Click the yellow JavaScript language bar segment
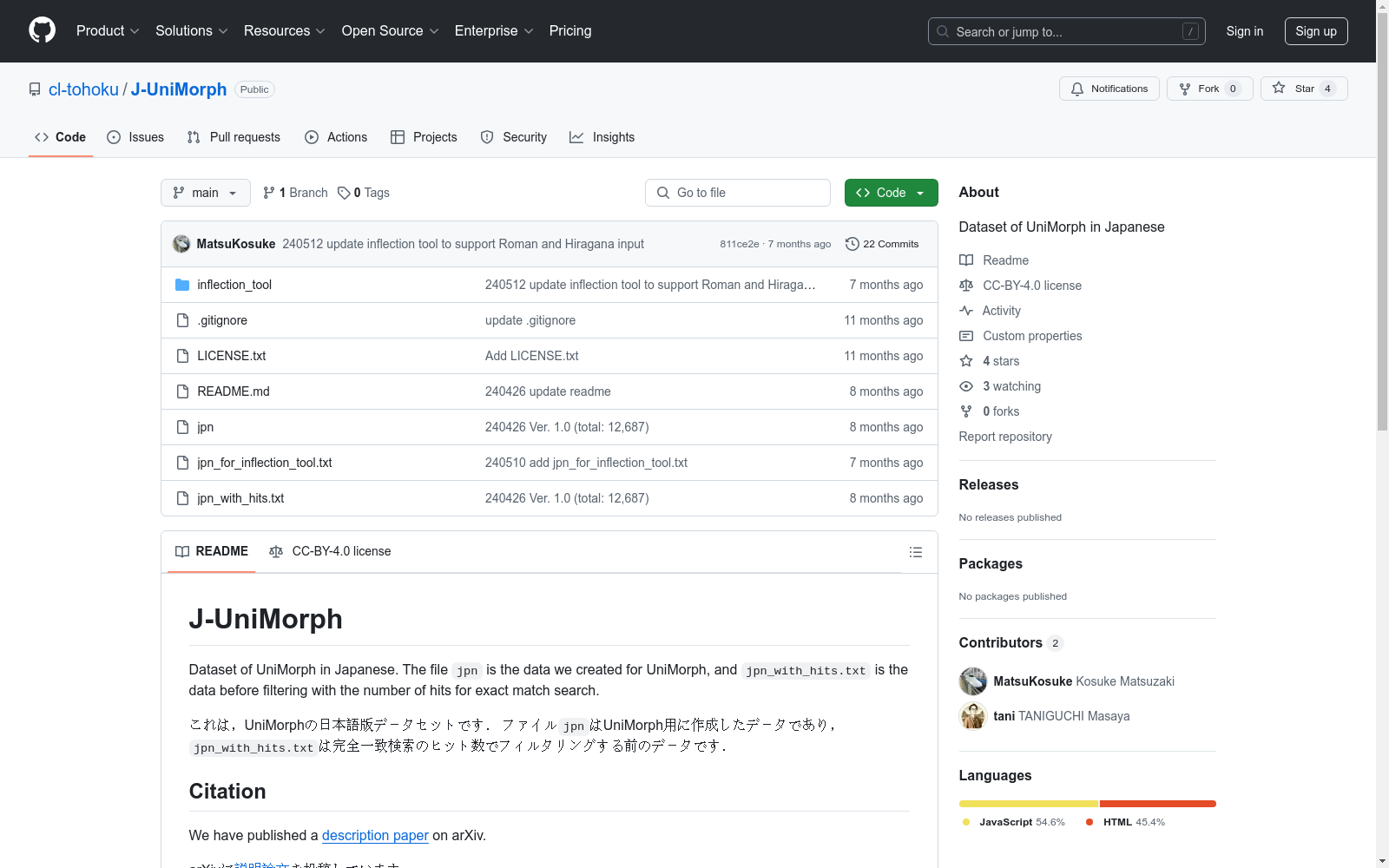 (1029, 804)
